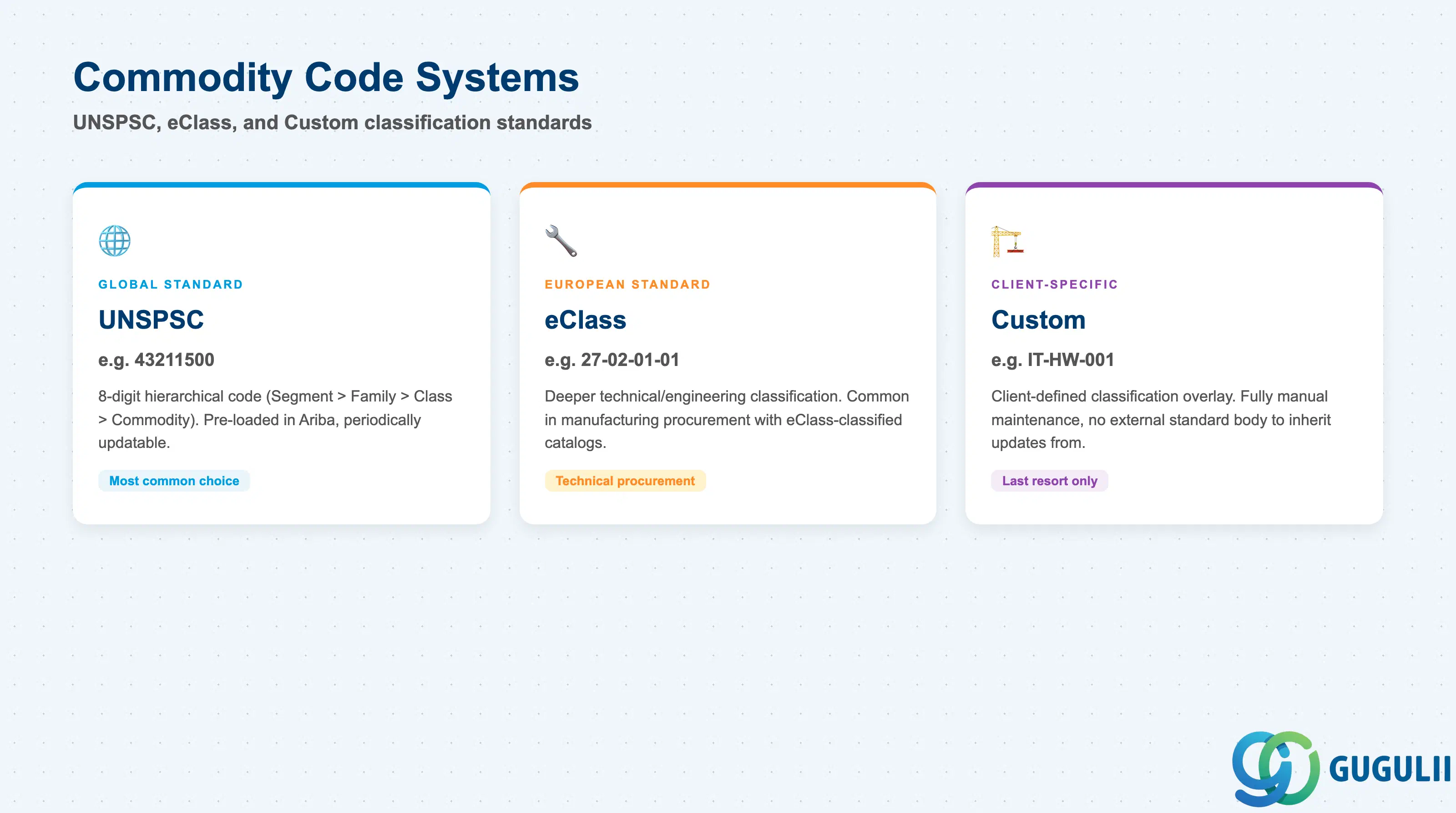Image resolution: width=1456 pixels, height=813 pixels.
Task: Click the Commodity Code Systems title
Action: 326,77
